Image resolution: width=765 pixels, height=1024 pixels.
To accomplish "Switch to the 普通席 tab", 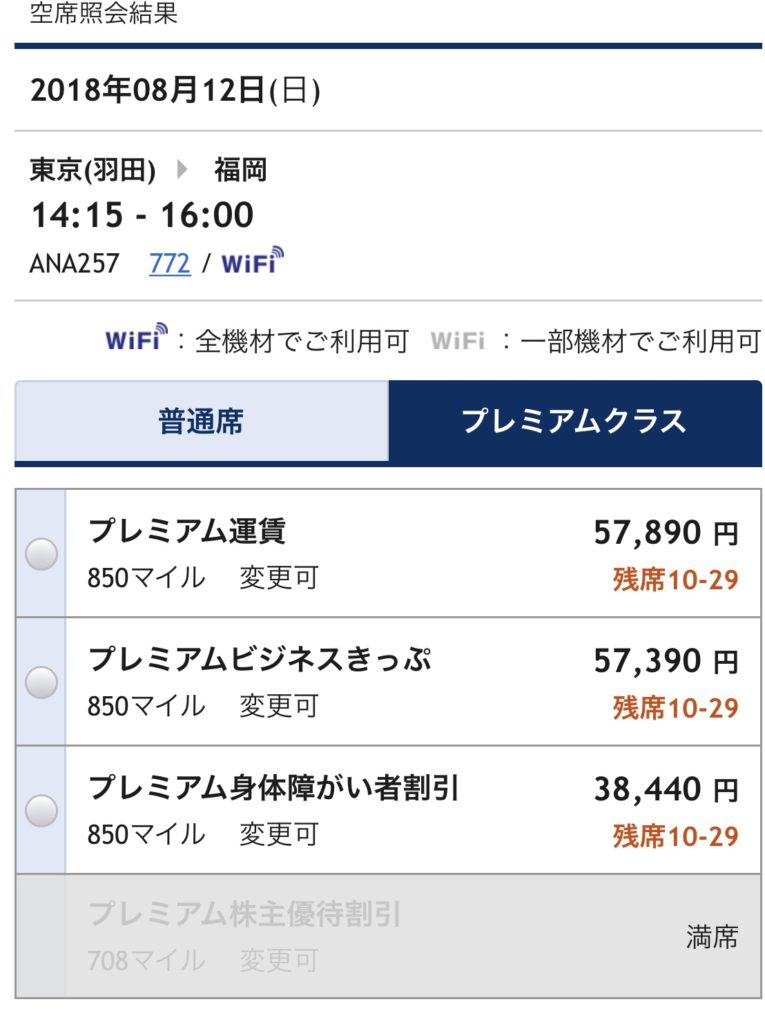I will click(201, 421).
